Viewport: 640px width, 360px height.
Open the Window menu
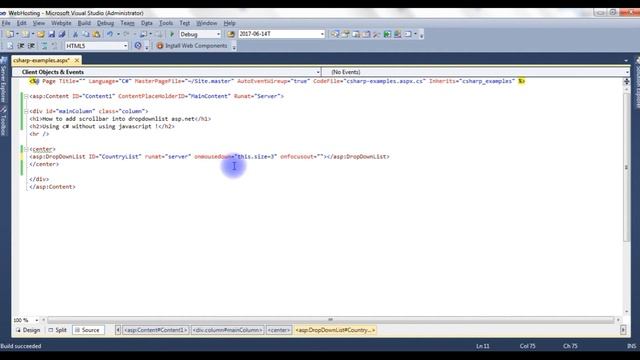[x=207, y=23]
